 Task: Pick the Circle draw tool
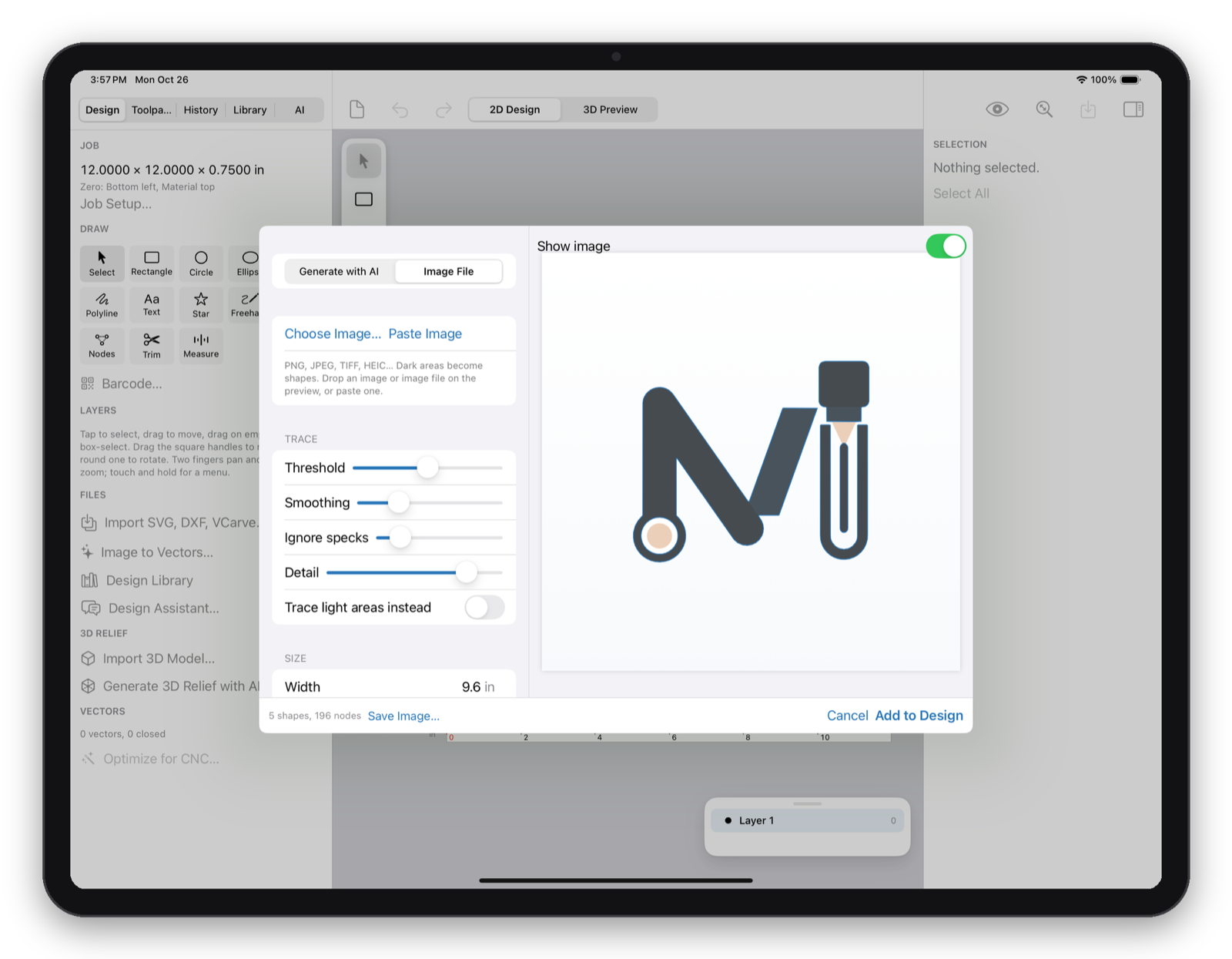pos(201,263)
